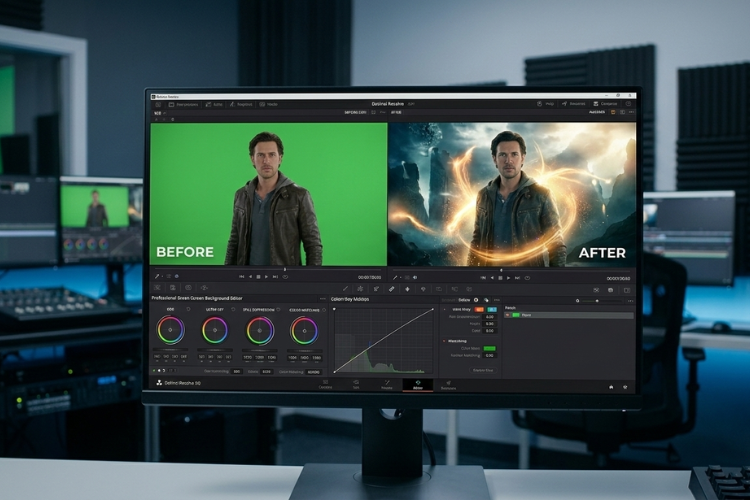This screenshot has height=500, width=750.
Task: Collapse the Masking section arrow
Action: click(444, 340)
